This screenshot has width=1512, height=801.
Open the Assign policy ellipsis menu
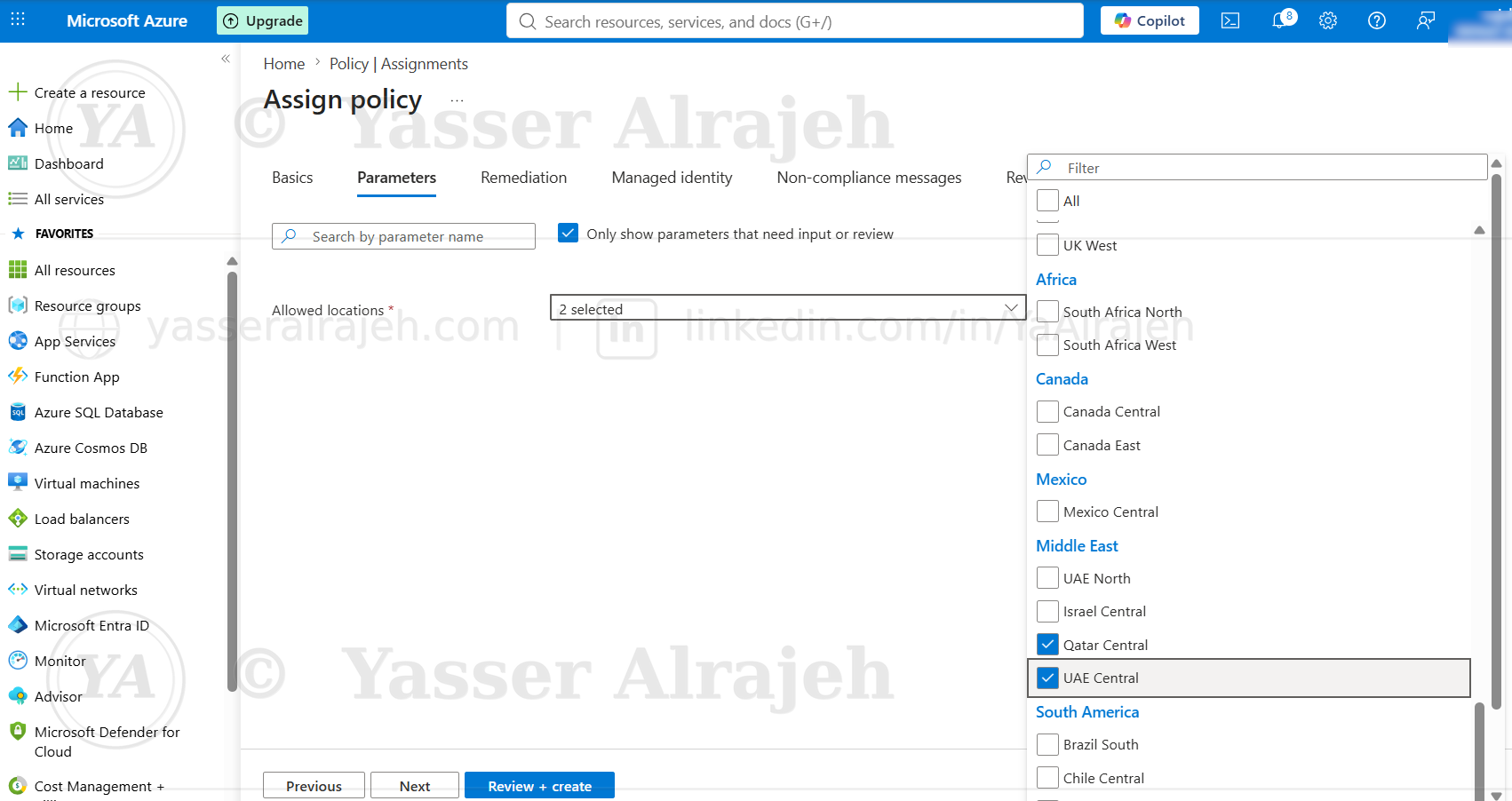[x=457, y=100]
